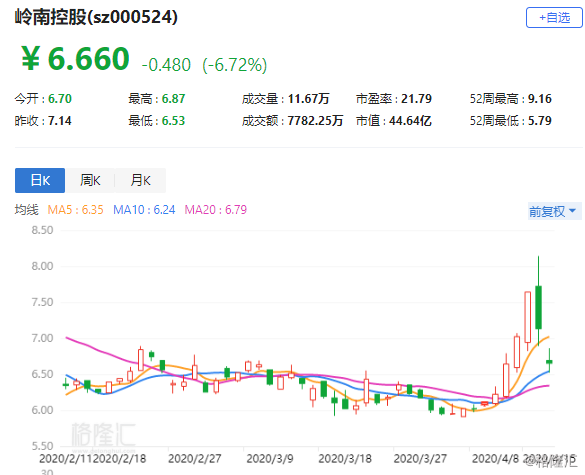Click 52周最低 value 5.79

tap(539, 121)
